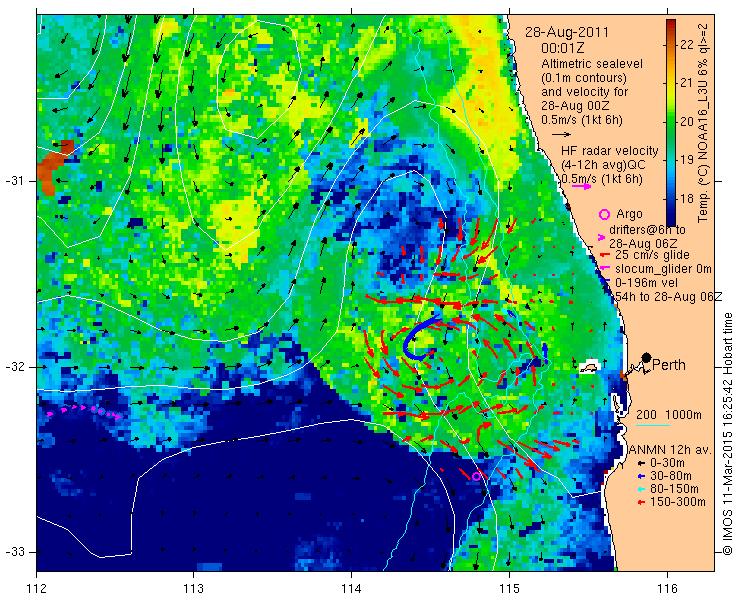
Task: Click the -32 latitude axis label
Action: click(14, 367)
